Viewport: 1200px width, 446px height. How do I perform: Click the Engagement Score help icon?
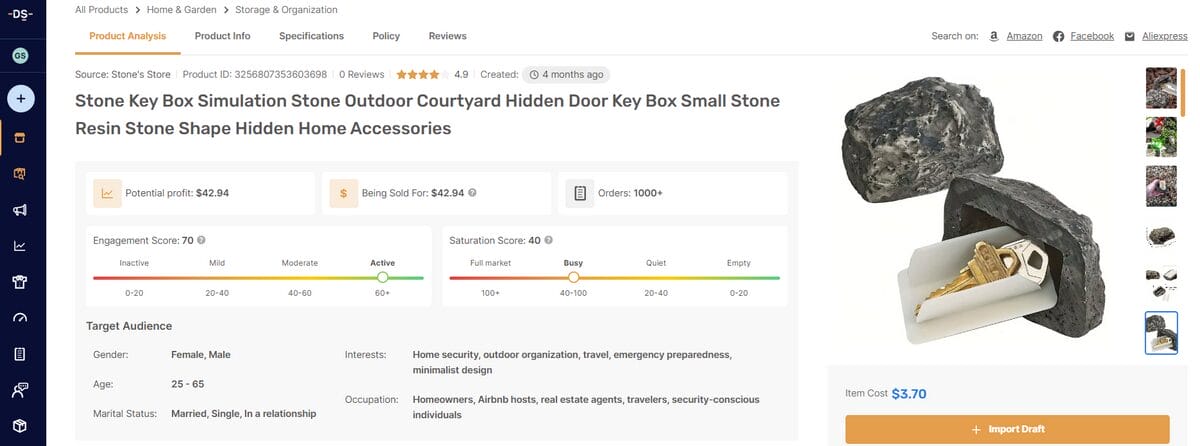coord(202,241)
